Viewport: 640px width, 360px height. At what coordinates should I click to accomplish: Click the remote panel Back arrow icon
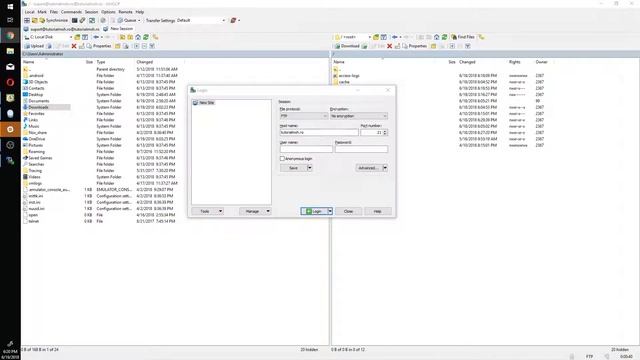coord(395,37)
